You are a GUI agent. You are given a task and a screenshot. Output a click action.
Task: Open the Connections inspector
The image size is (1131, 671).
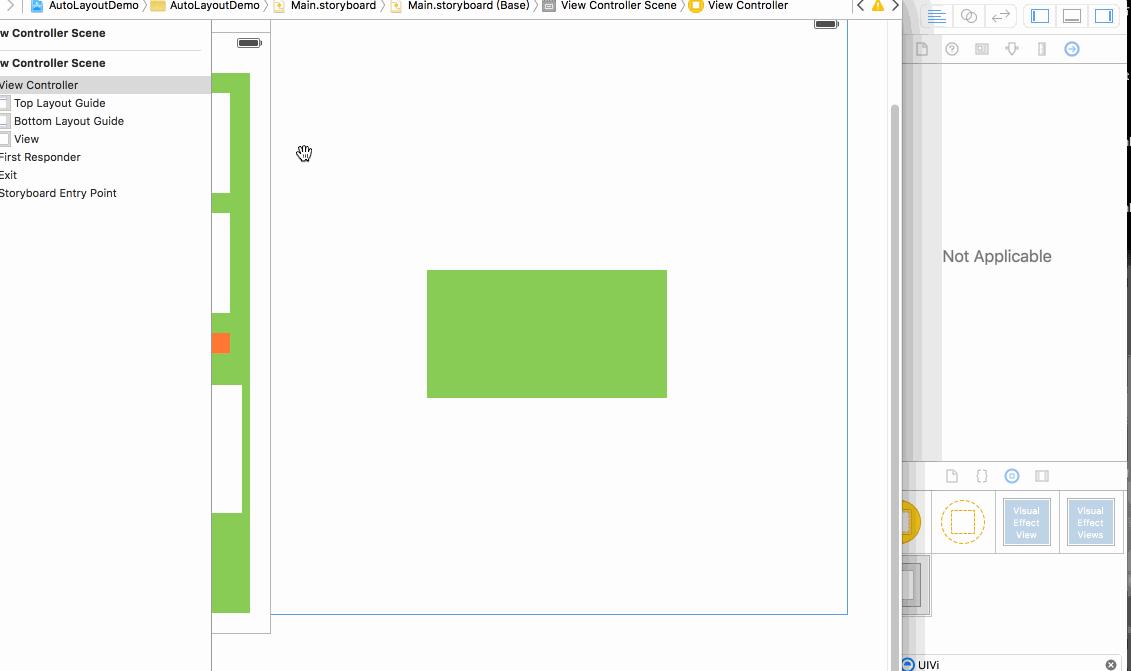(x=1072, y=49)
